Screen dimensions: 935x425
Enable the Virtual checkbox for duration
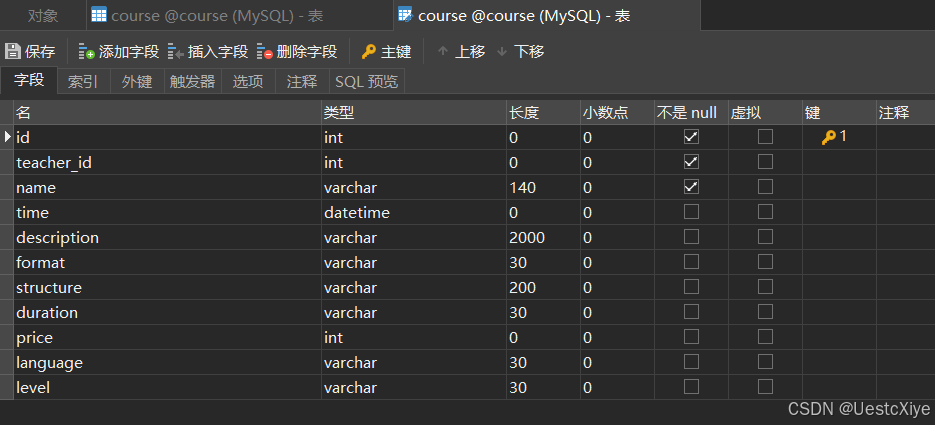coord(766,312)
